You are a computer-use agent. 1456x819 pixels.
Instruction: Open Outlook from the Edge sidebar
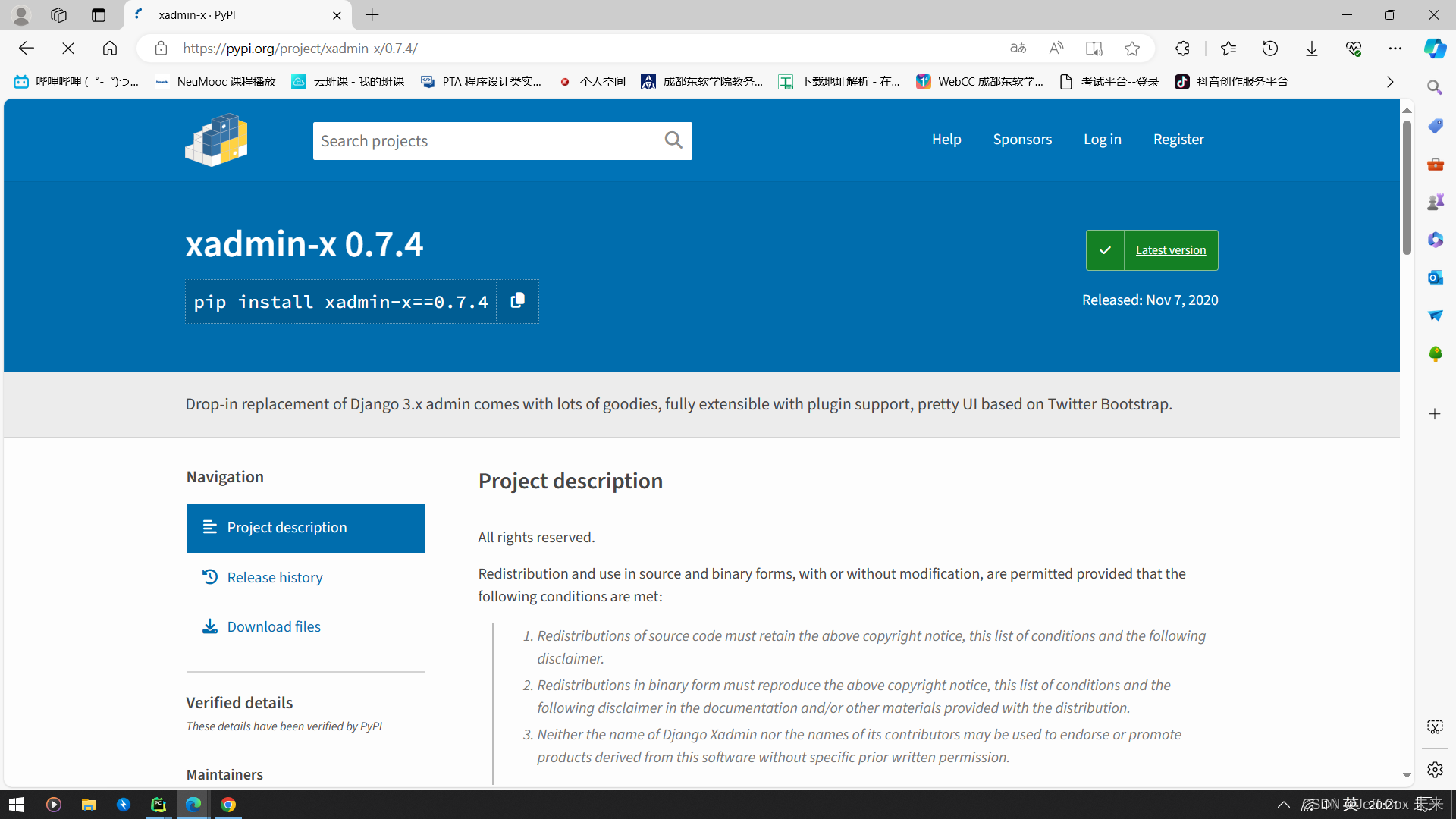click(1435, 278)
